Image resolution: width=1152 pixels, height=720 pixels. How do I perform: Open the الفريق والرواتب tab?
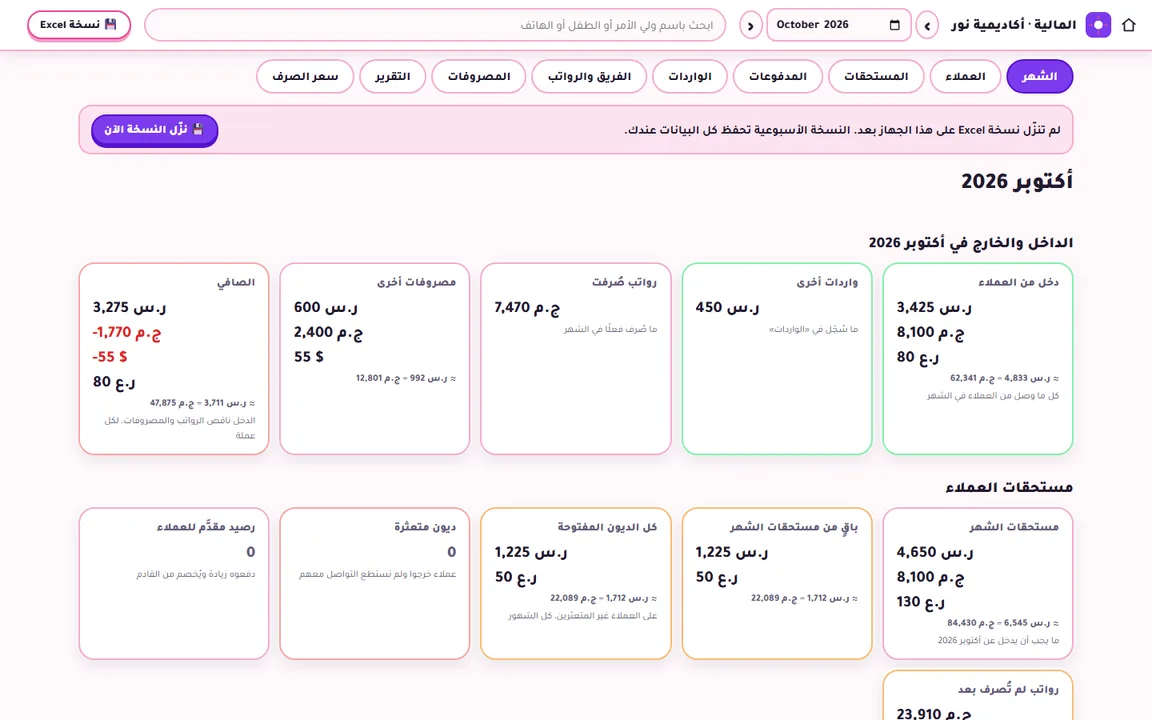(588, 76)
